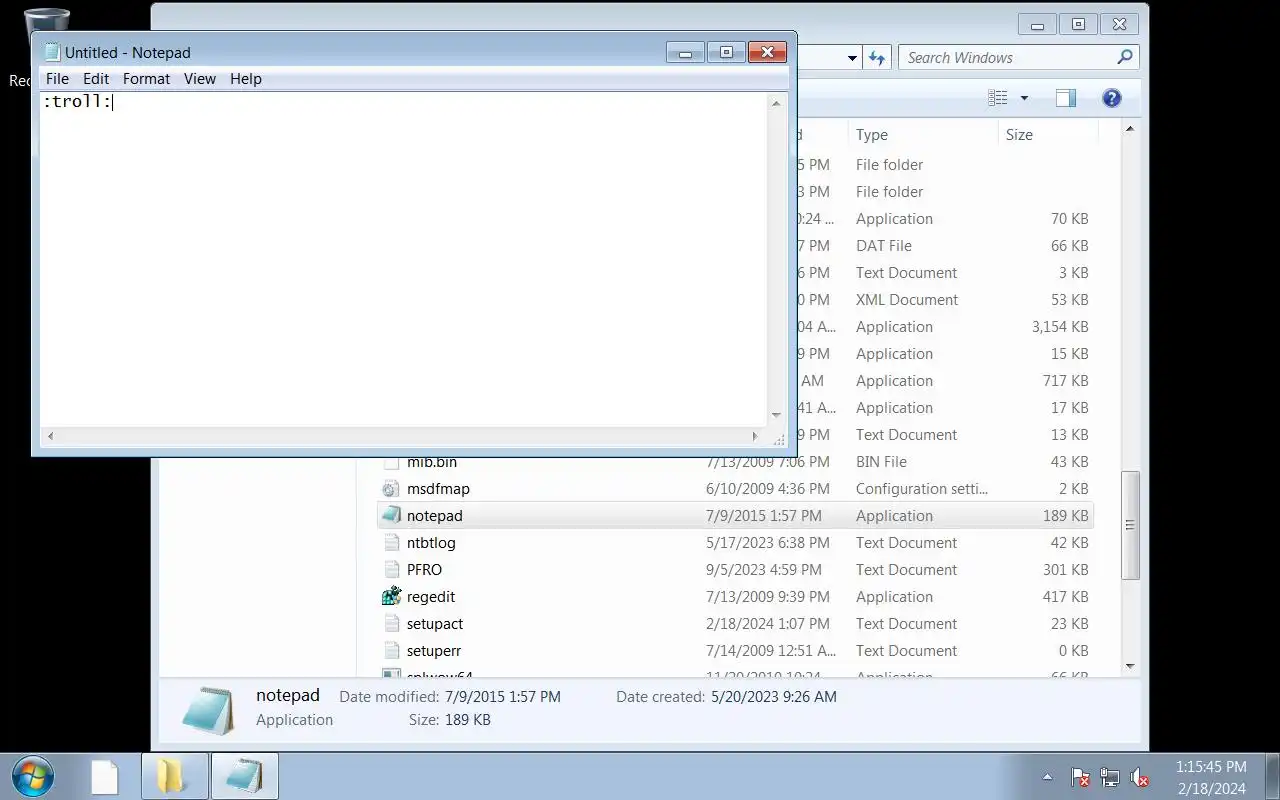The height and width of the screenshot is (800, 1280).
Task: Click the '417 KB' size cell
Action: coord(1065,597)
